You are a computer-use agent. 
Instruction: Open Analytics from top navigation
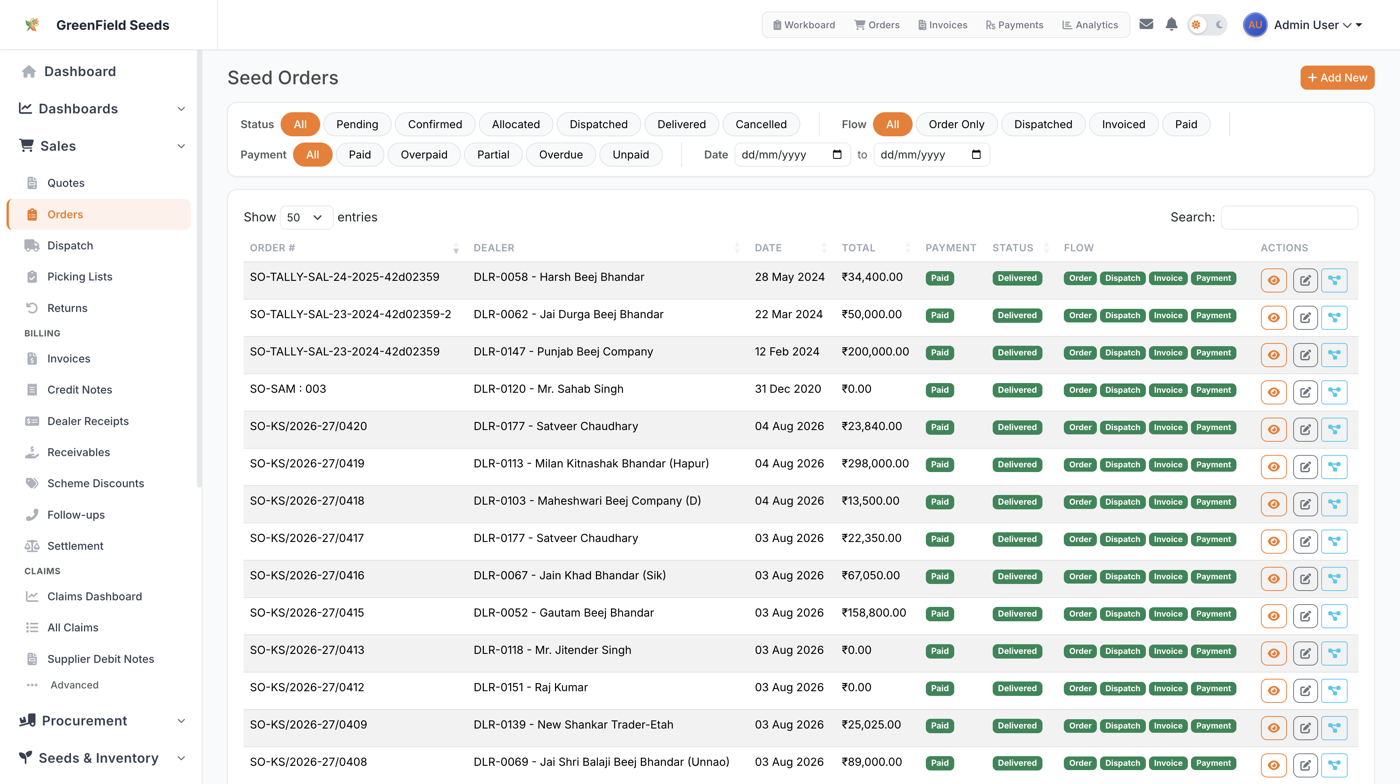(x=1090, y=25)
